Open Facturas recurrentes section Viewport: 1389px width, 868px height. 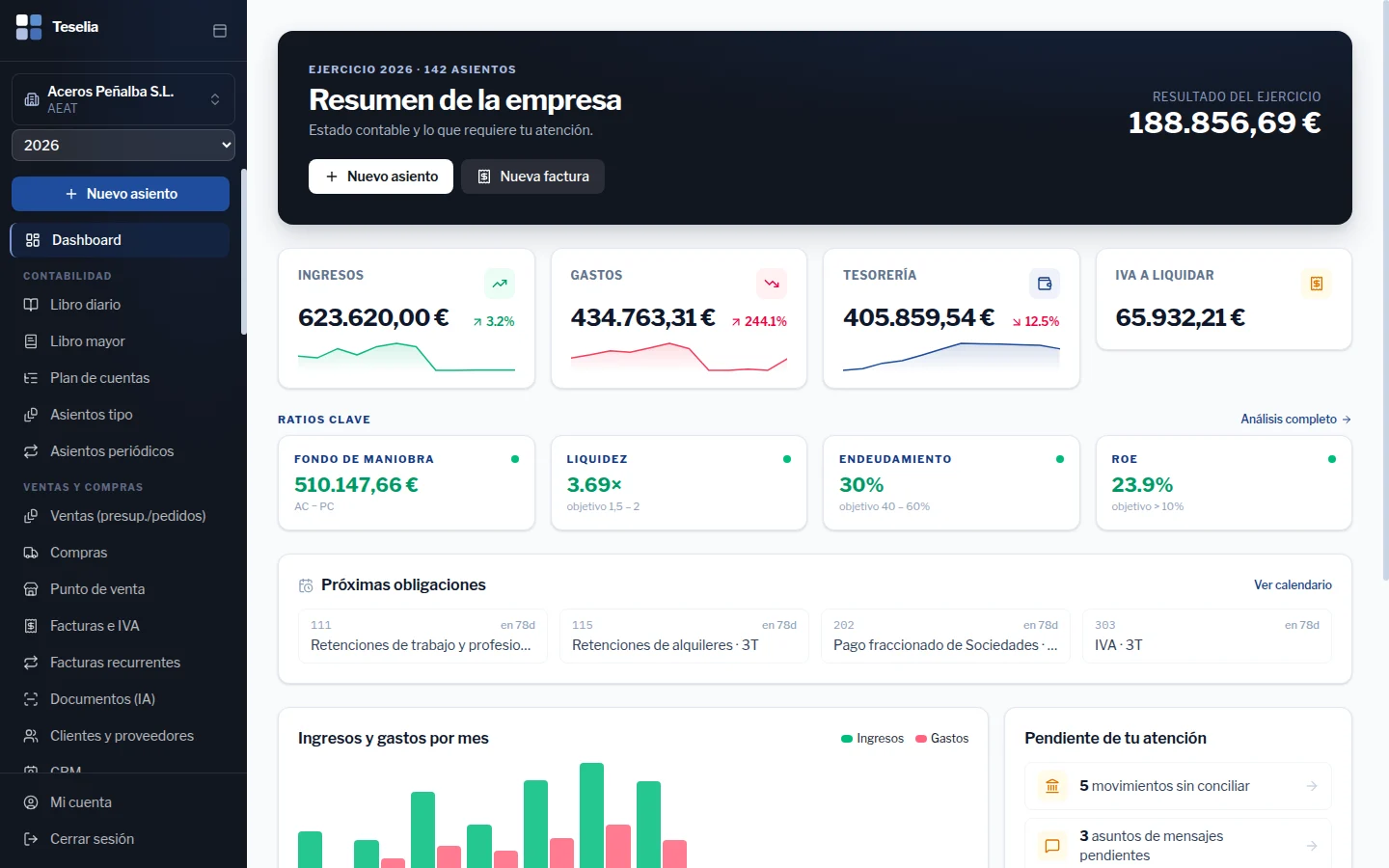(x=120, y=663)
